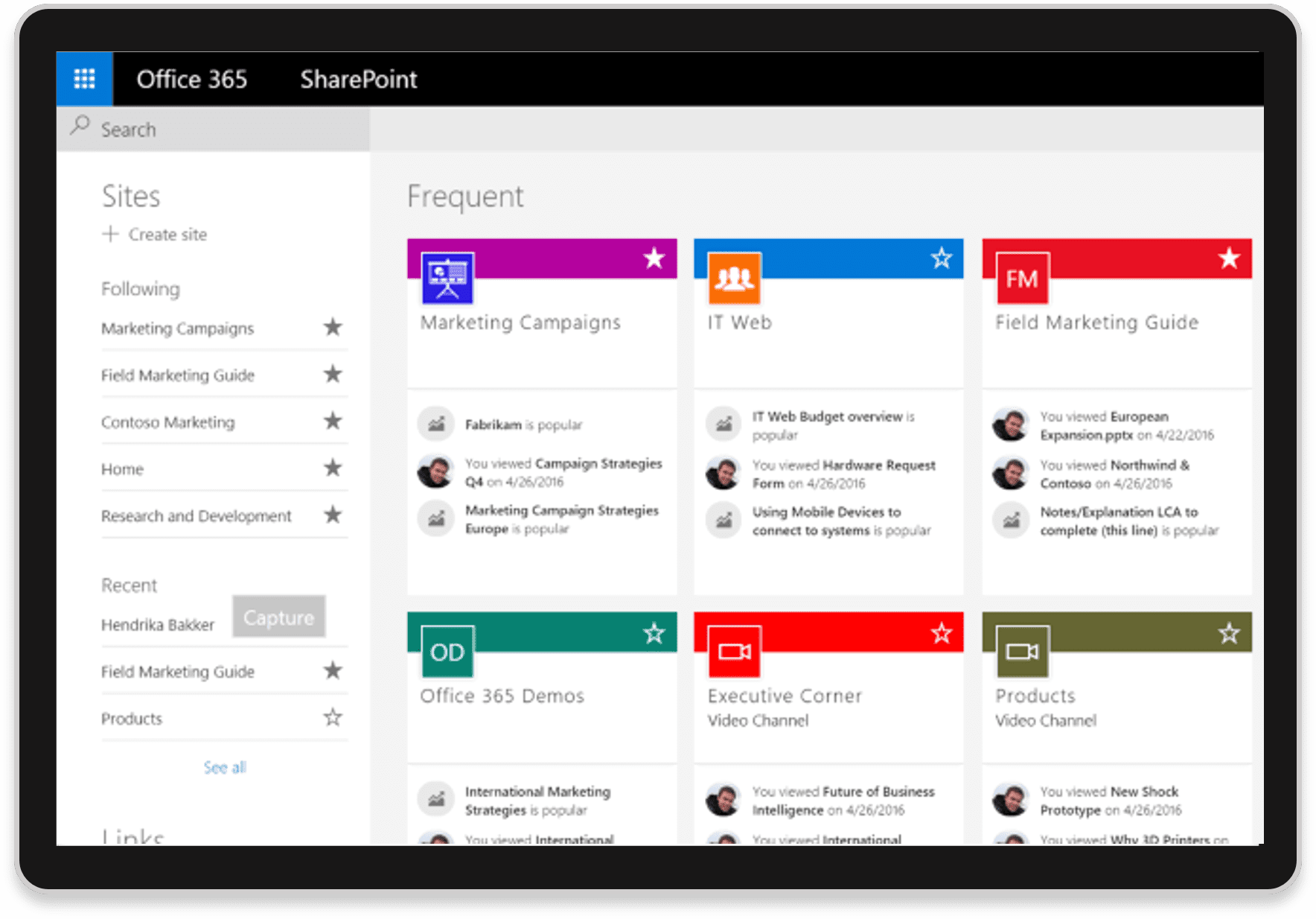This screenshot has height=919, width=1316.
Task: Click the OD site logo tile
Action: (447, 652)
